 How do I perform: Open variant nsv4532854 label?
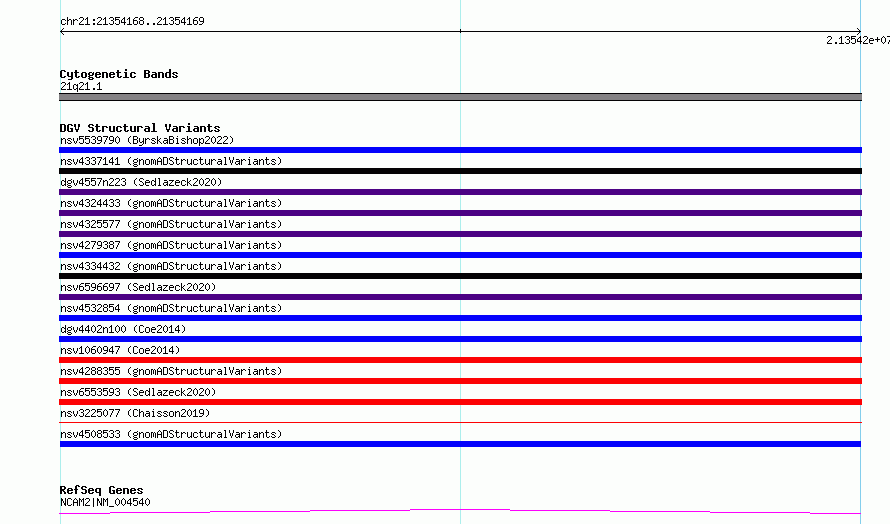[171, 308]
